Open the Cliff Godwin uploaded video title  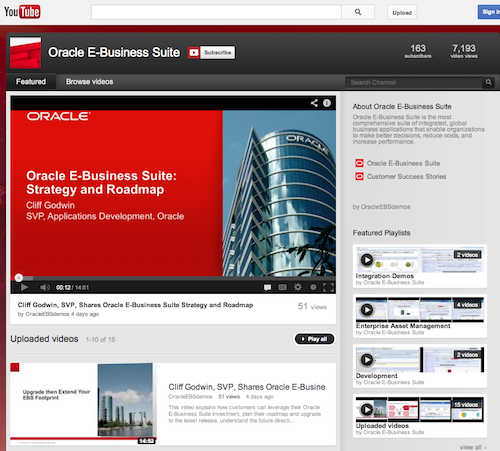pyautogui.click(x=247, y=387)
